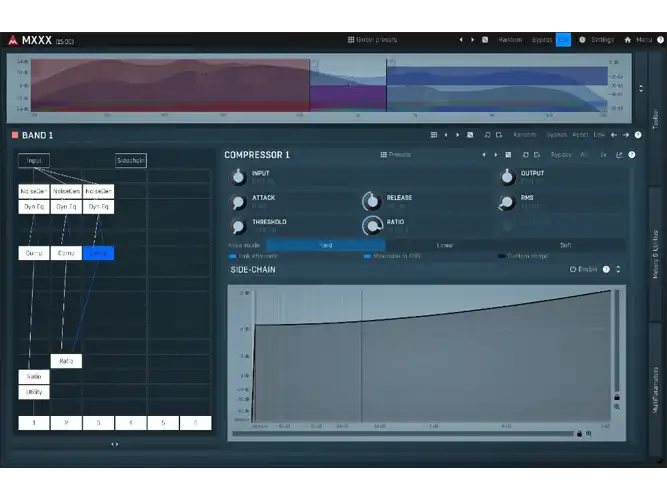The width and height of the screenshot is (667, 500).
Task: Click the collapse arrows below the module grid
Action: (114, 444)
